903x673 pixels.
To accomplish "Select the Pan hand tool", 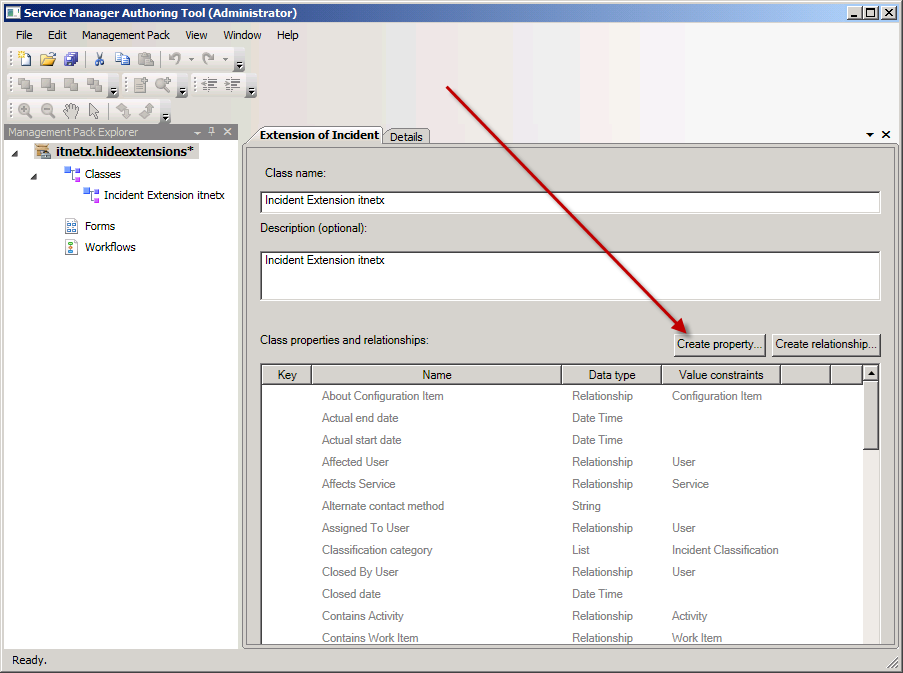I will click(71, 111).
